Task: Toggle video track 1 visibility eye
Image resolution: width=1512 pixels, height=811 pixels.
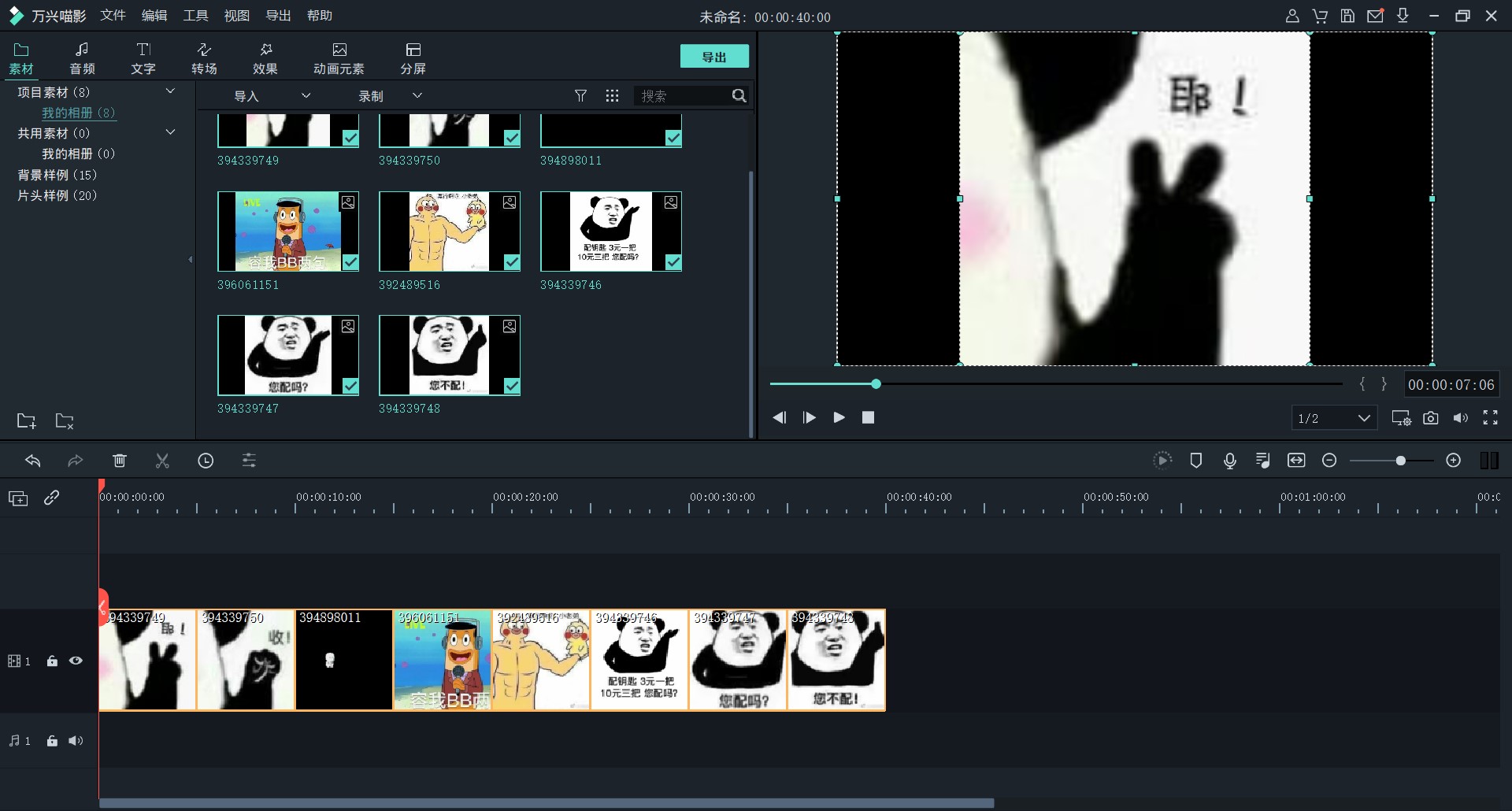Action: click(x=76, y=661)
